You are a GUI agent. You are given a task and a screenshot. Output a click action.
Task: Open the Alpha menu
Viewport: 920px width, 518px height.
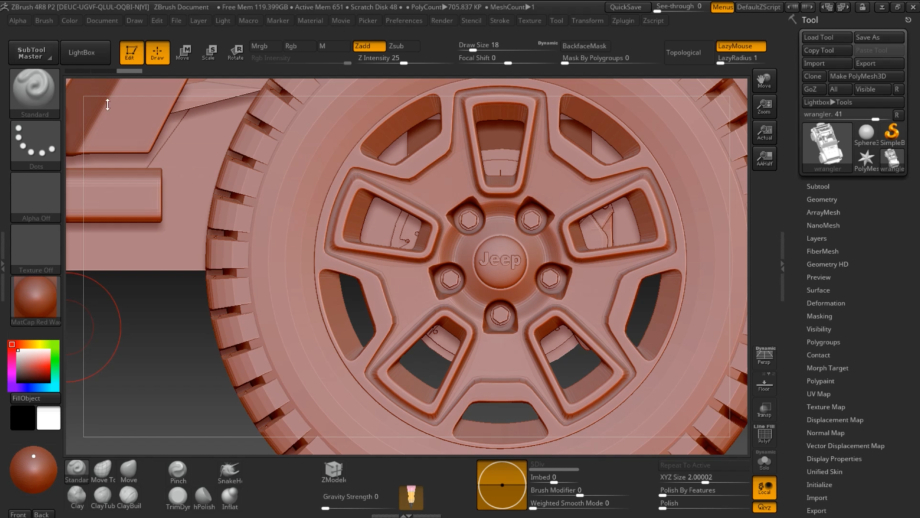(x=18, y=21)
